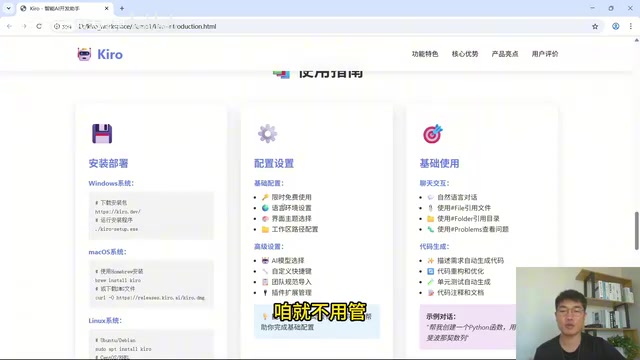Click the folder icon beside 使用#Folder引用目录
This screenshot has height=360, width=640.
point(431,219)
